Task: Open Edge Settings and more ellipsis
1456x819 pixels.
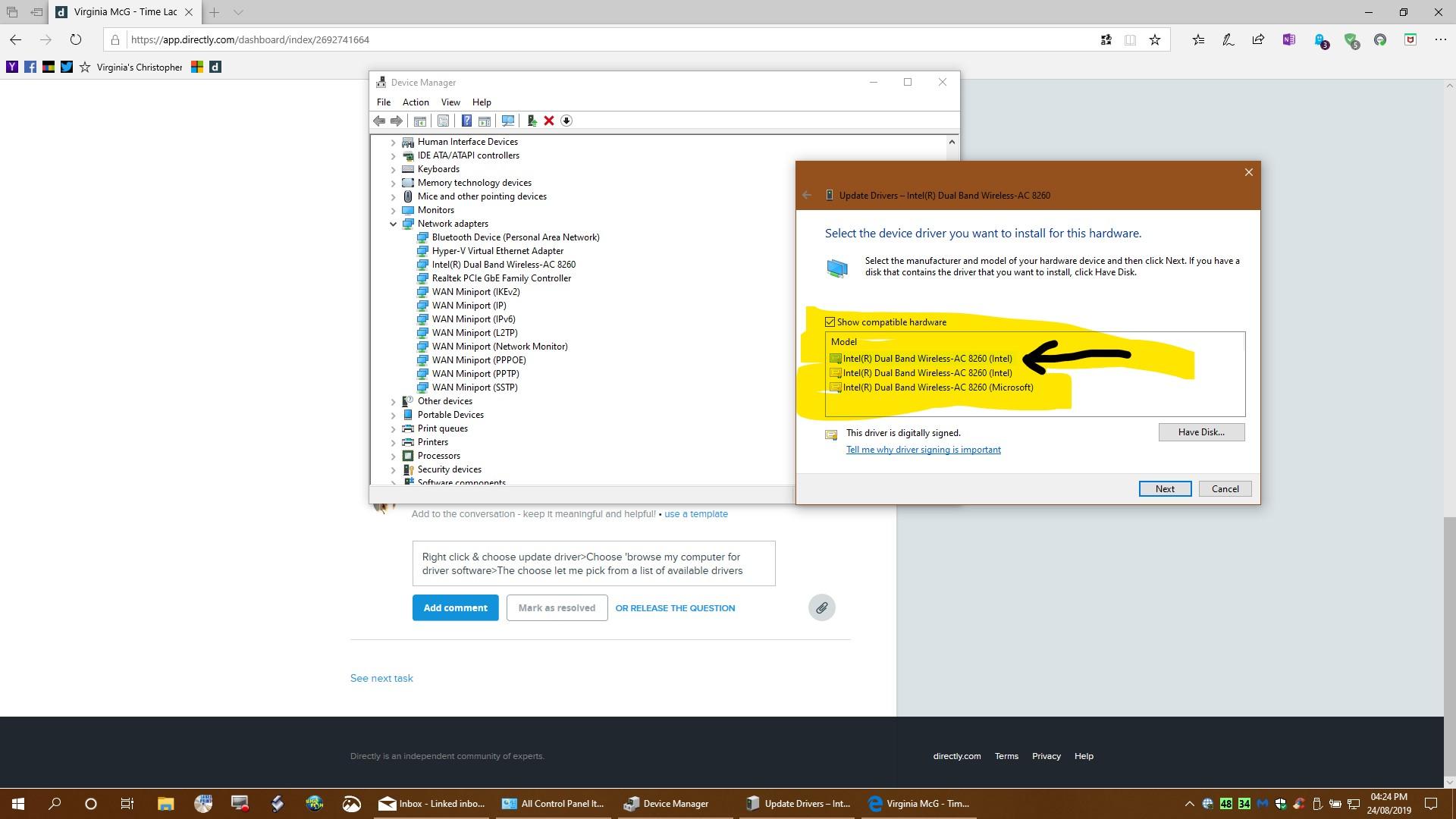Action: coord(1441,40)
